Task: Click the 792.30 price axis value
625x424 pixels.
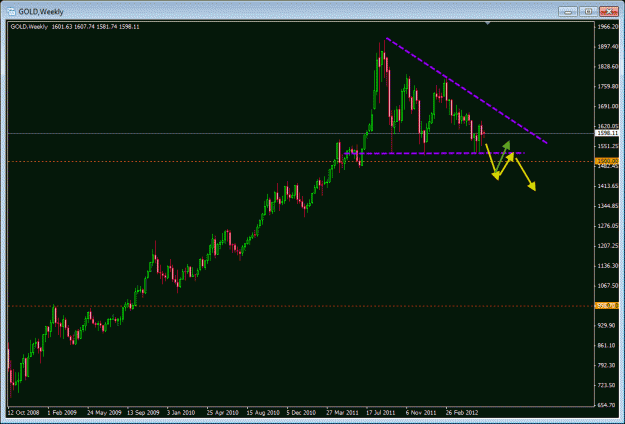Action: [x=608, y=365]
